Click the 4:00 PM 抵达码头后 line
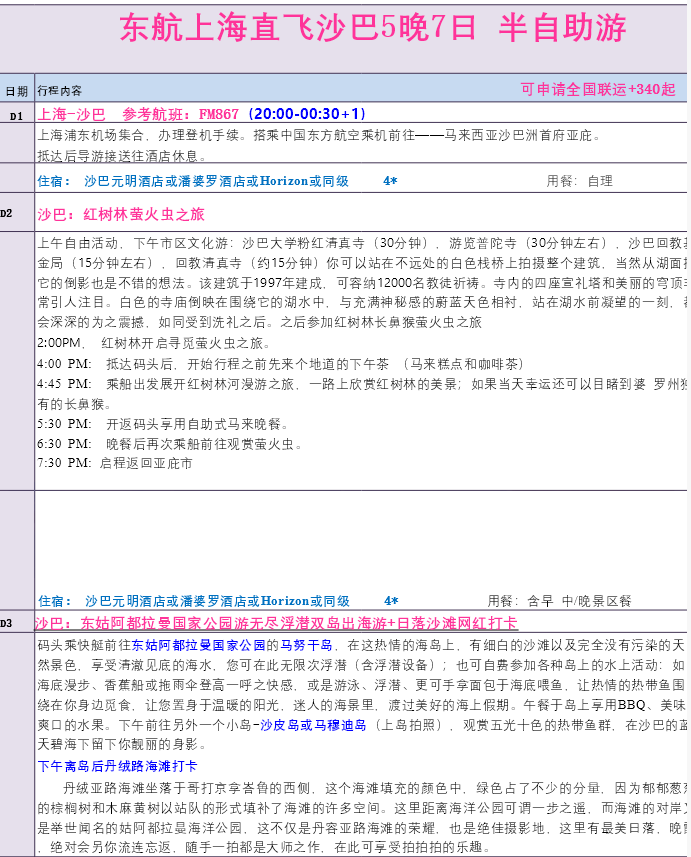Image resolution: width=691 pixels, height=857 pixels. (x=280, y=363)
